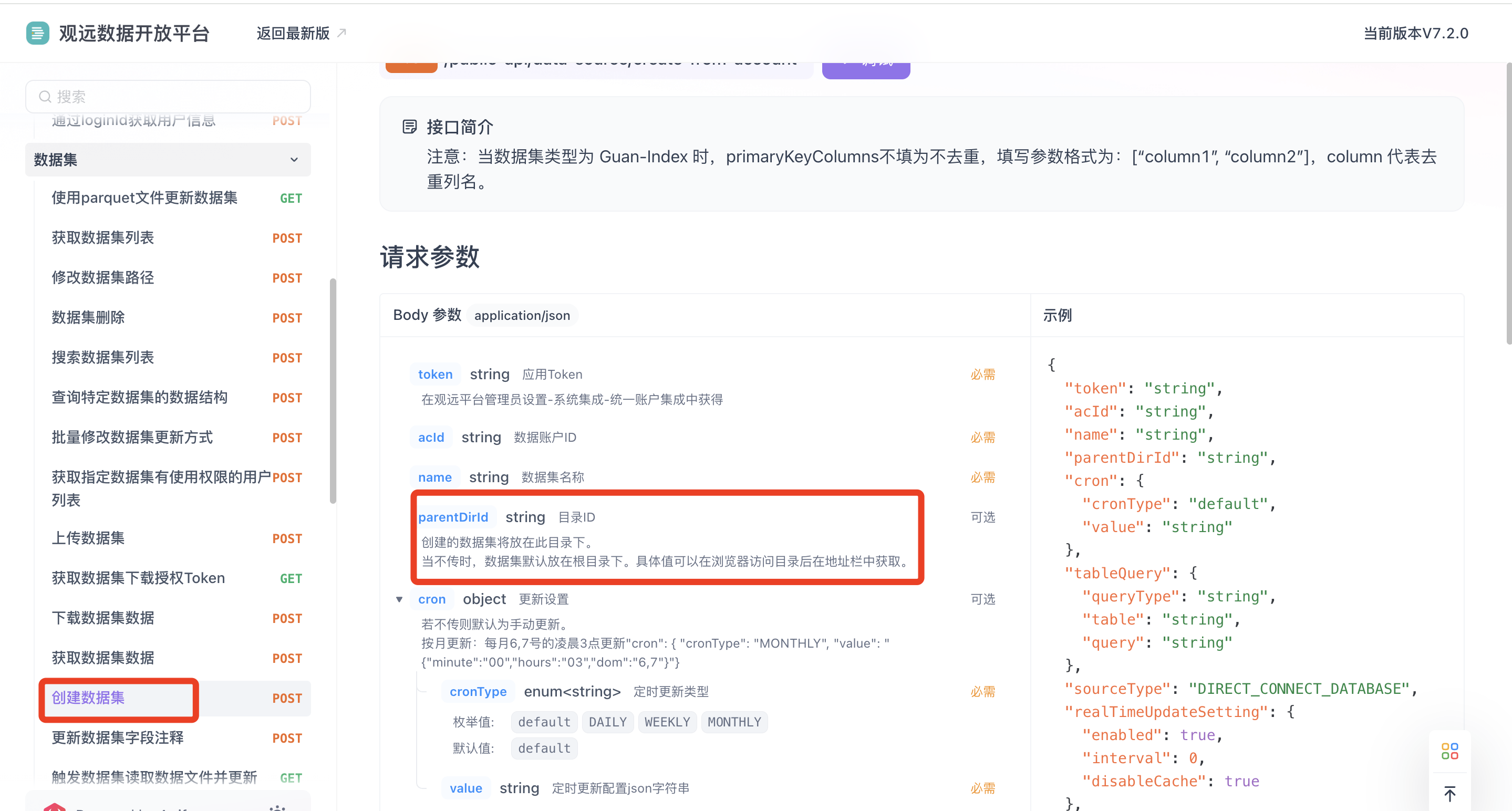
Task: Click the 接口简介 document icon
Action: click(x=409, y=126)
